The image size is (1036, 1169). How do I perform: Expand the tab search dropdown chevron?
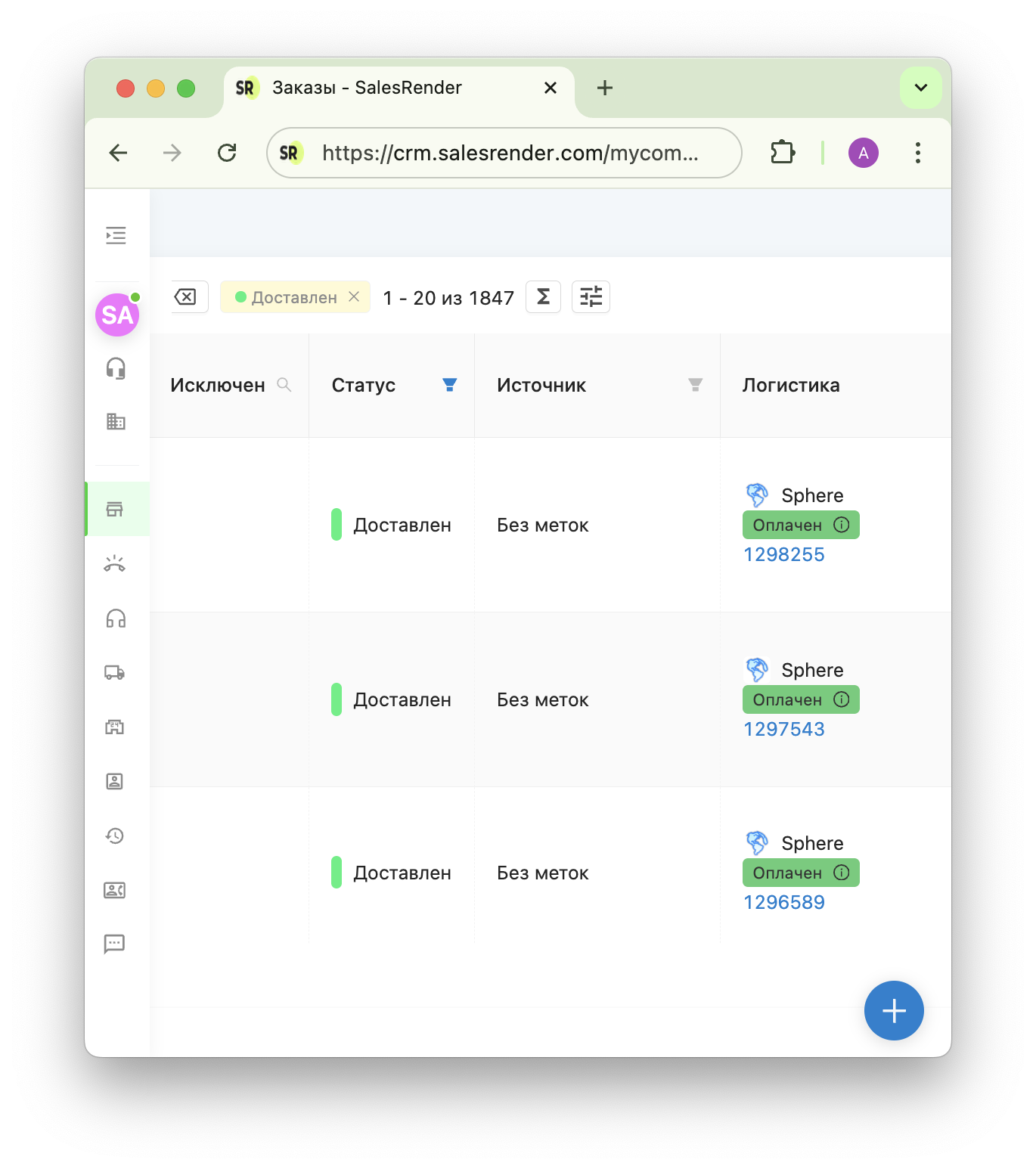(x=921, y=88)
